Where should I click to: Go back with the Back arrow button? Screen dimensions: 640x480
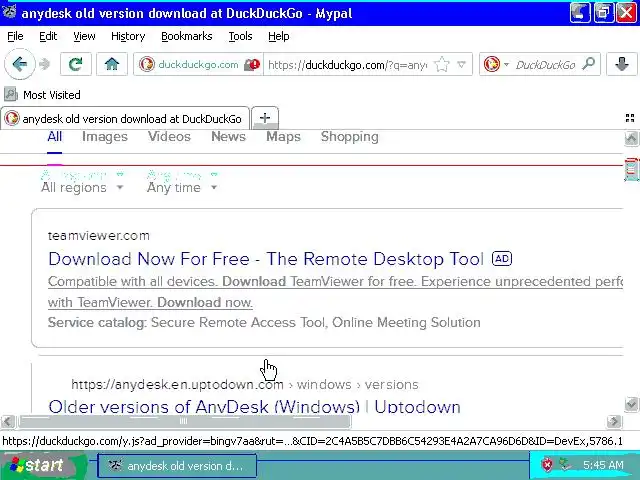point(20,64)
